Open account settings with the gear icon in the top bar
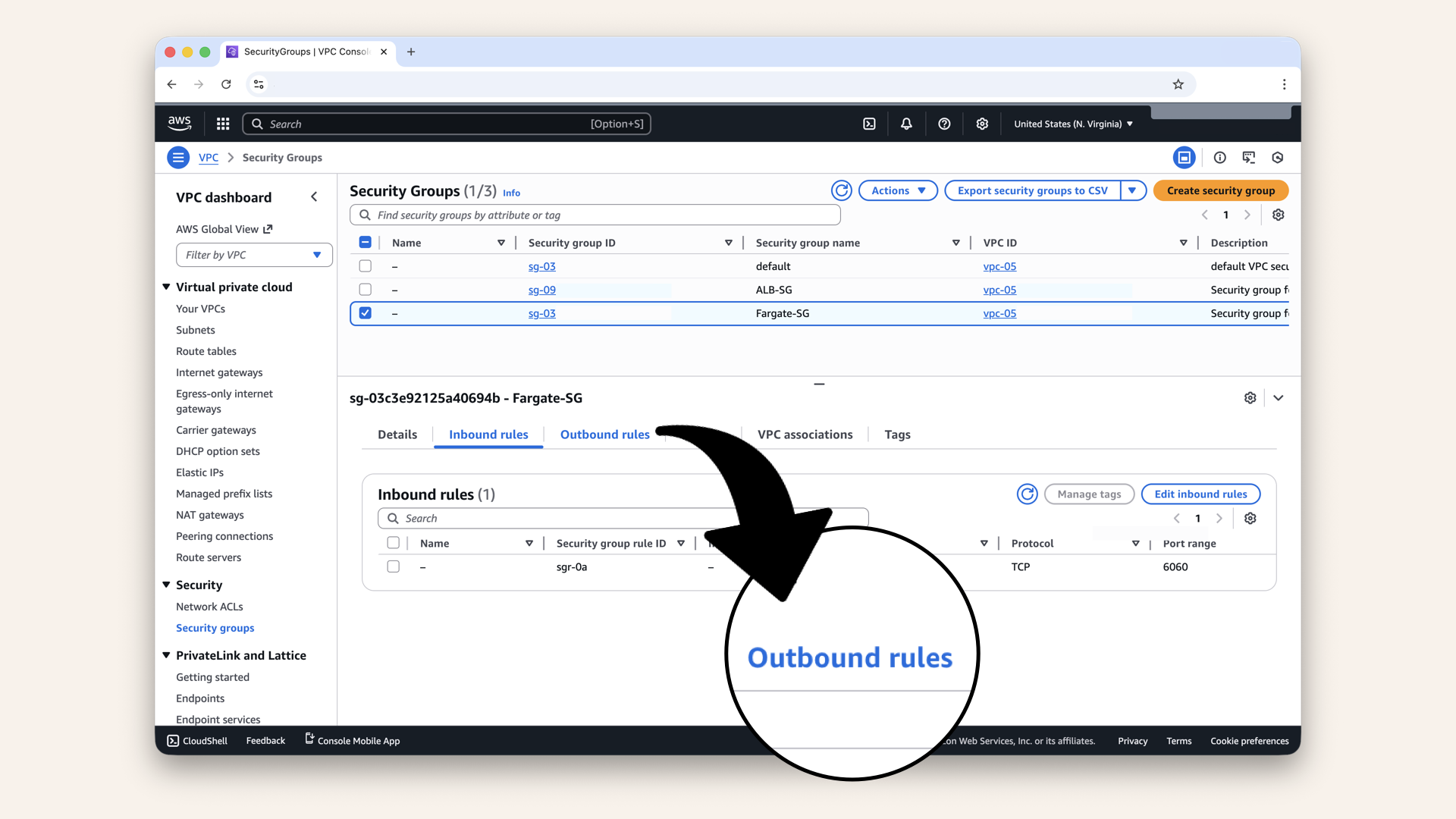This screenshot has height=819, width=1456. 982,123
